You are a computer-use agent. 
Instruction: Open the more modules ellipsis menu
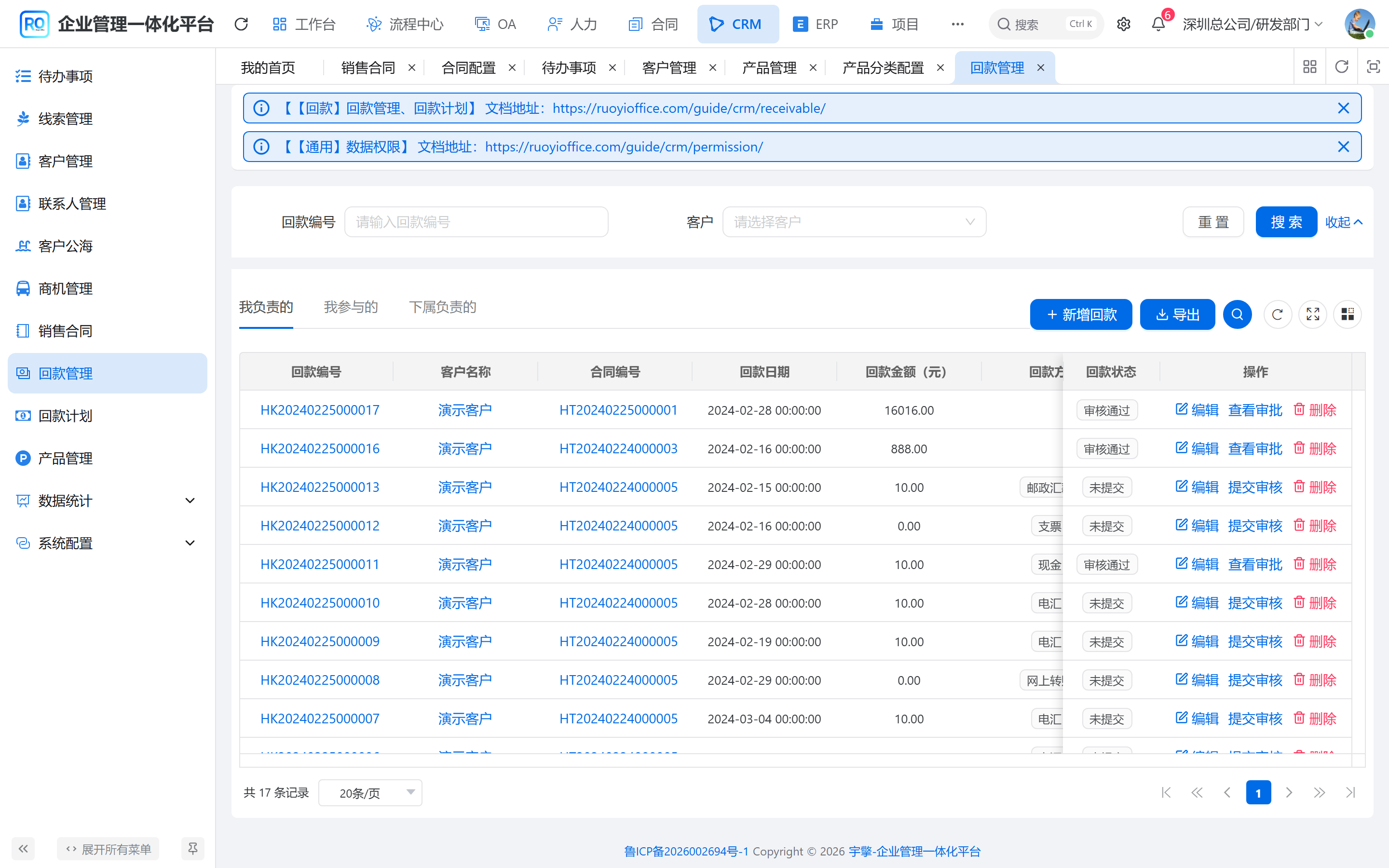click(x=957, y=24)
